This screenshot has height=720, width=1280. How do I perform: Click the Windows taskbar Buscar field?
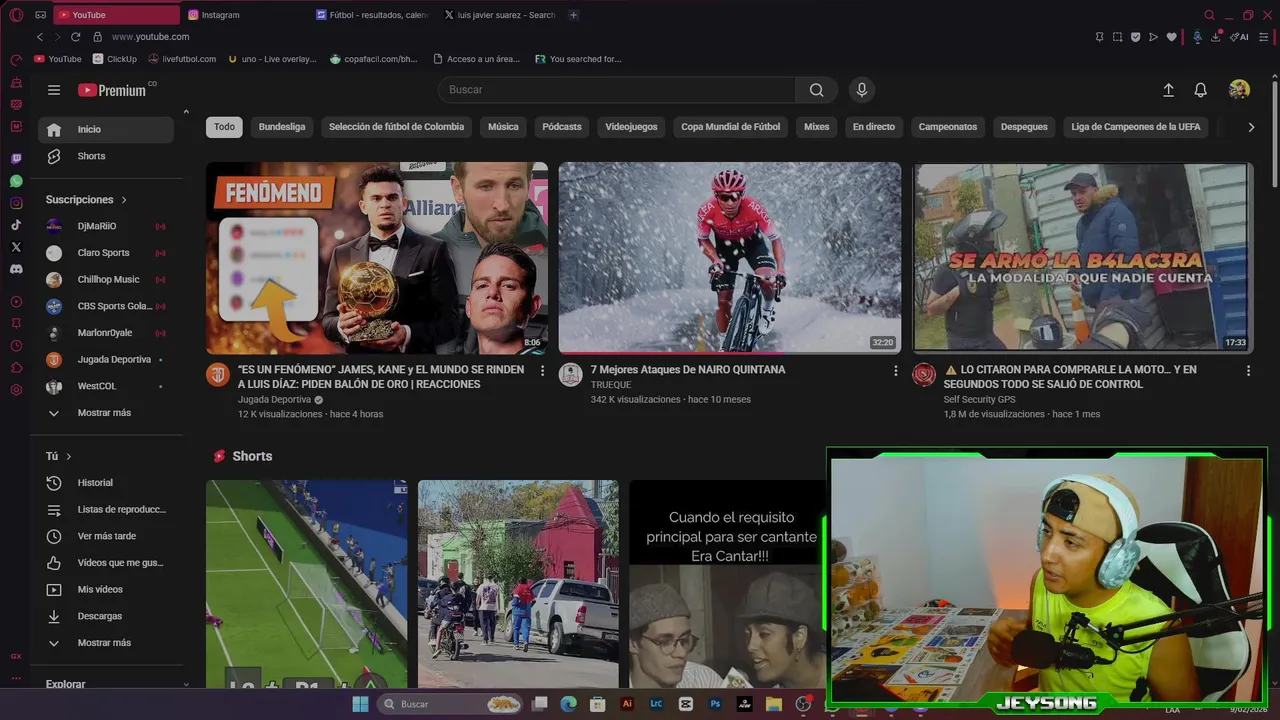[451, 704]
